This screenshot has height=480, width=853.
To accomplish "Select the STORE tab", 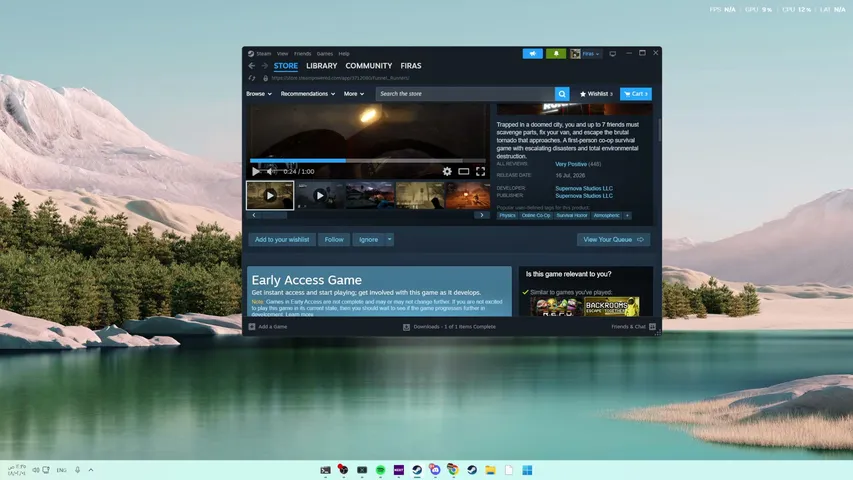I will click(x=286, y=66).
